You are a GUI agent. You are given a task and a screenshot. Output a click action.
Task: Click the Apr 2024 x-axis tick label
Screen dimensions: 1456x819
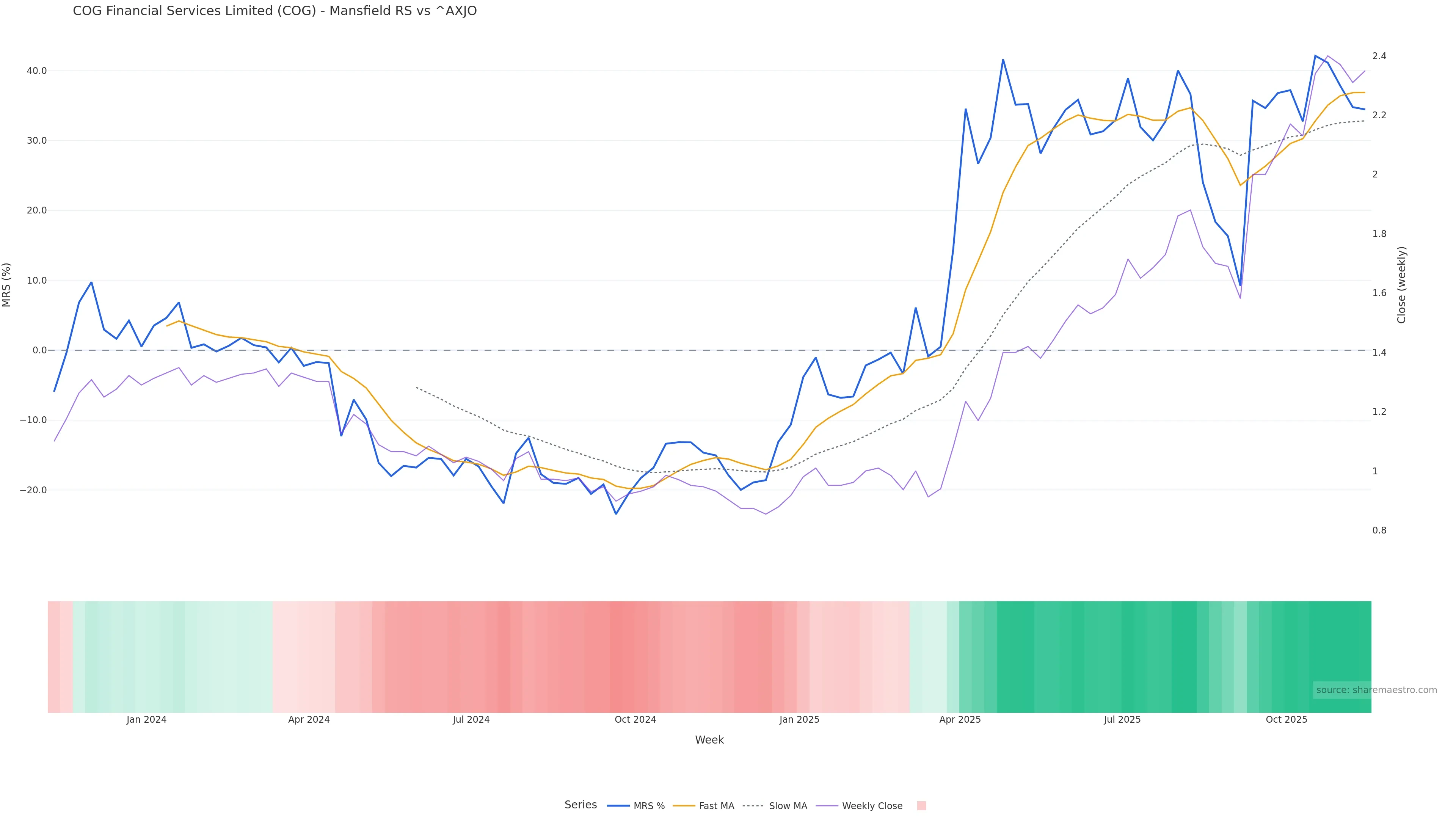pos(309,720)
